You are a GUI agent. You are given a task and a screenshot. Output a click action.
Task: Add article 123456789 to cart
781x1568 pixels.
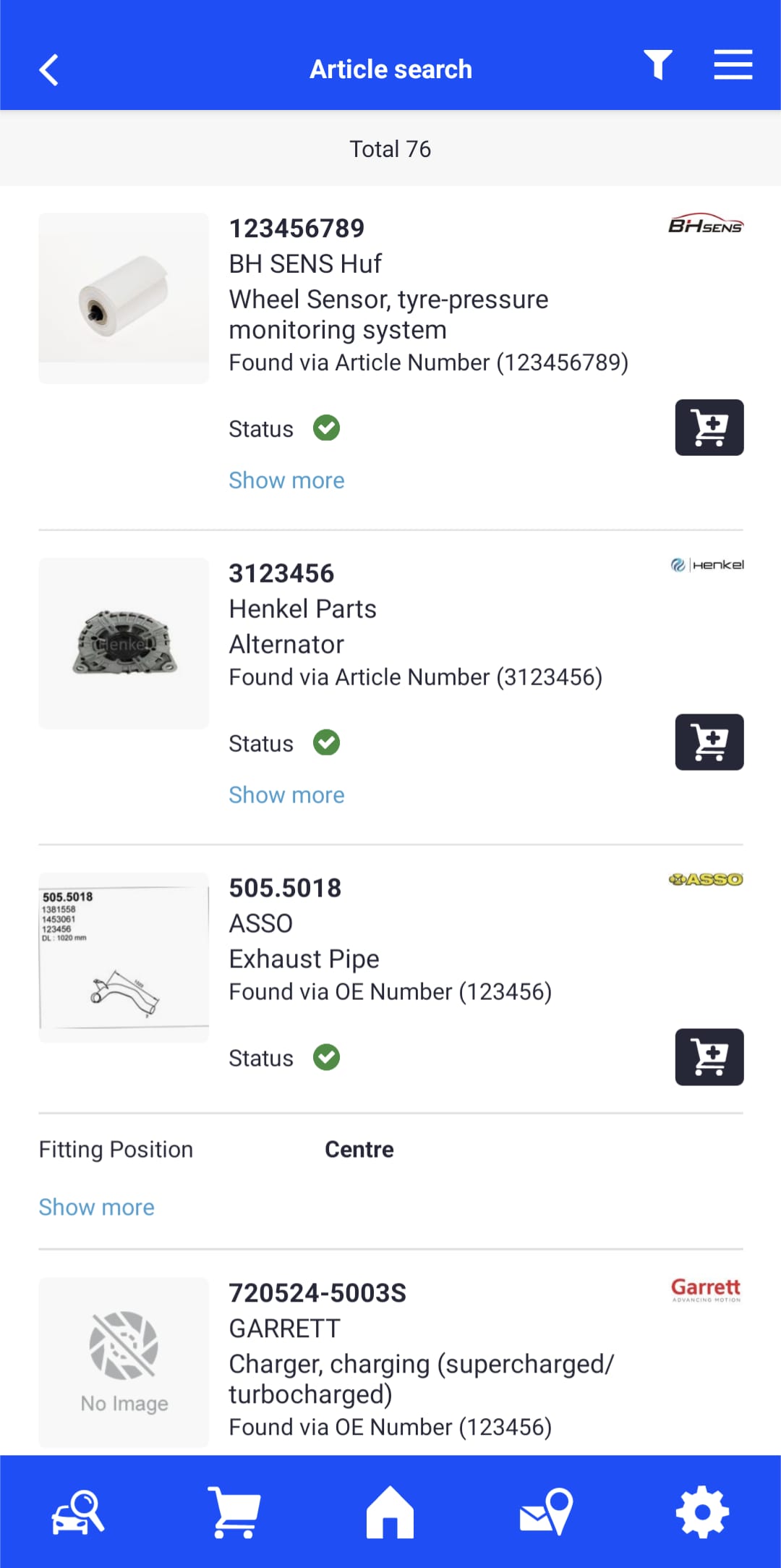[709, 427]
